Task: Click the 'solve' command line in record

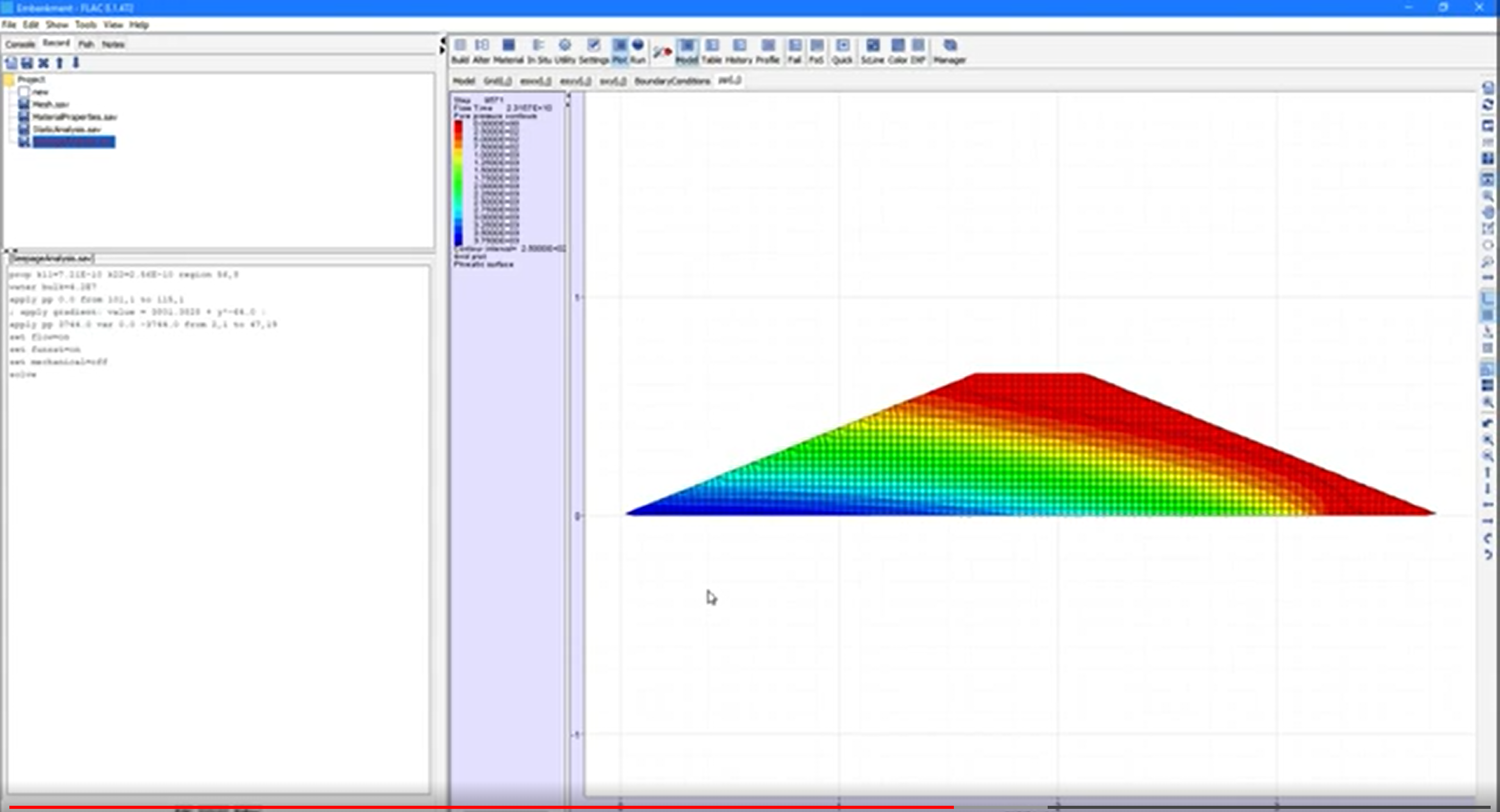Action: (23, 374)
